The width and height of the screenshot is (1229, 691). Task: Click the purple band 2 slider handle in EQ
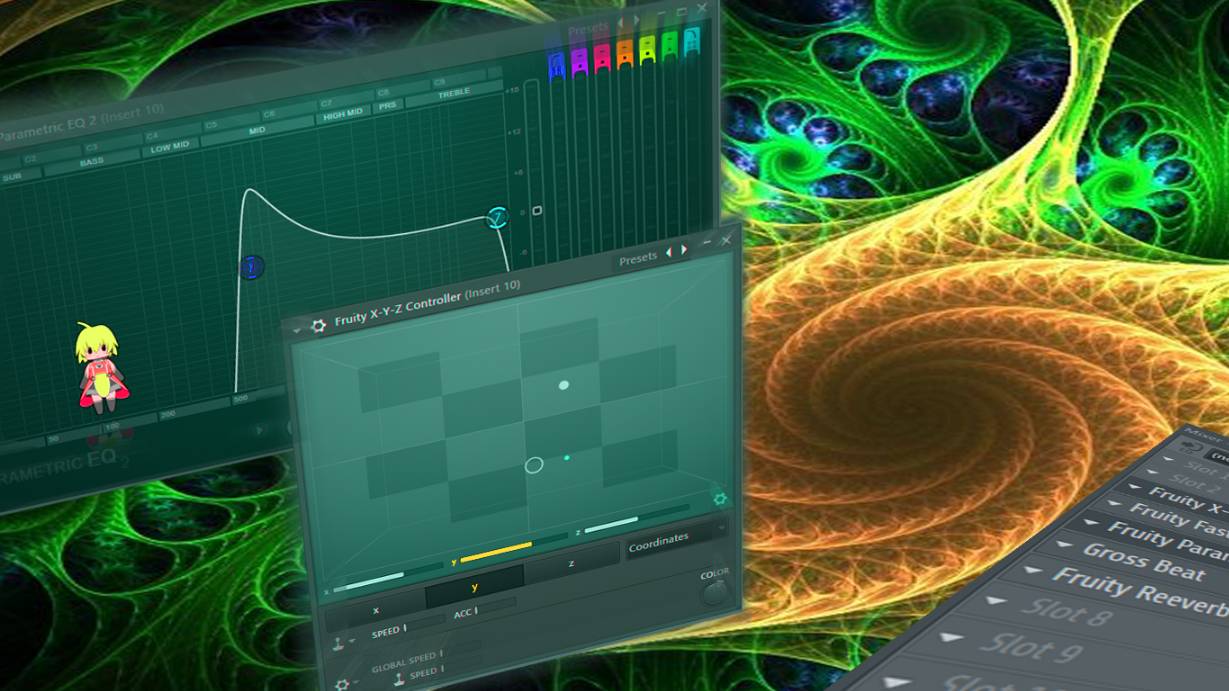pos(580,61)
